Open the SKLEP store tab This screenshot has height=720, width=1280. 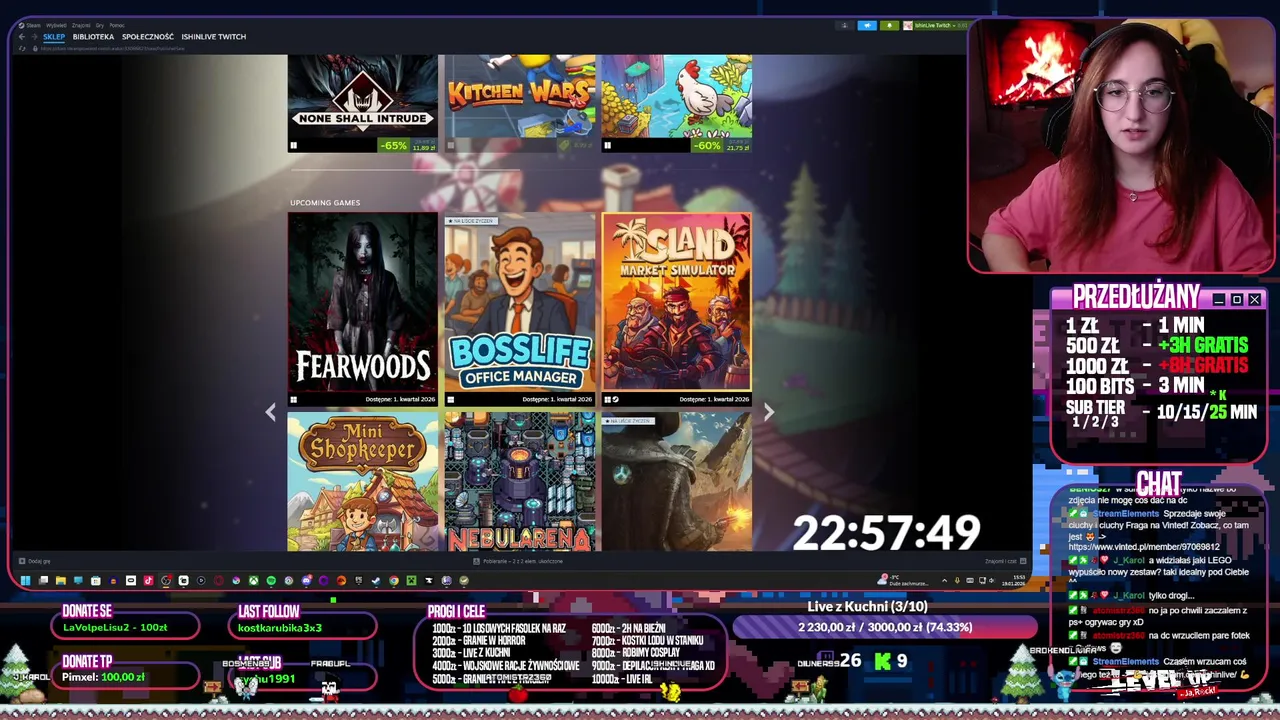(54, 37)
